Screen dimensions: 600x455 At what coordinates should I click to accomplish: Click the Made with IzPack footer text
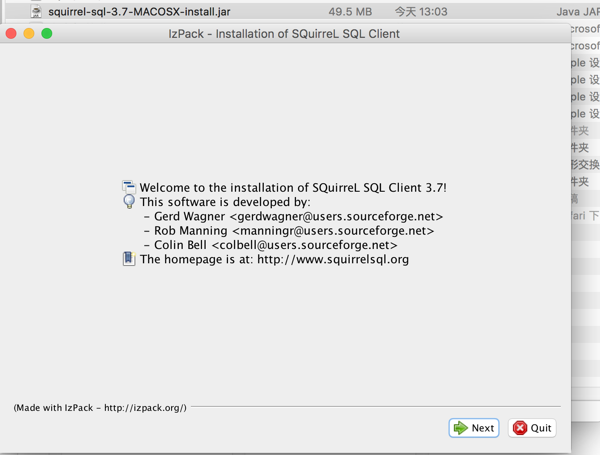point(100,408)
